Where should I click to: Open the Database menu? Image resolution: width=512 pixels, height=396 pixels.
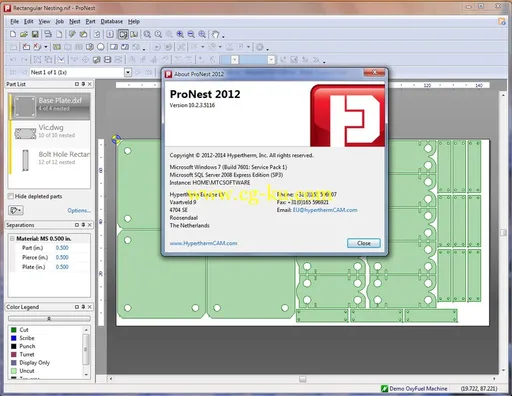tap(112, 22)
